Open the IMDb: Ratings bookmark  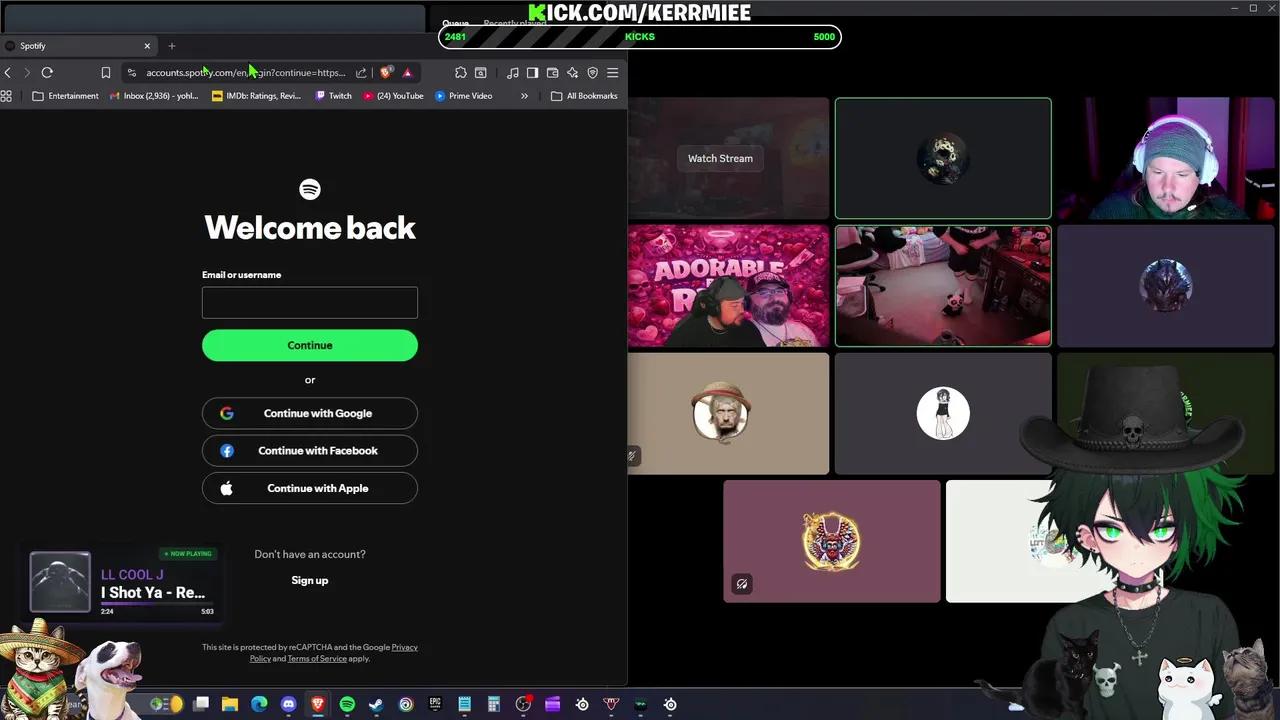coord(256,96)
